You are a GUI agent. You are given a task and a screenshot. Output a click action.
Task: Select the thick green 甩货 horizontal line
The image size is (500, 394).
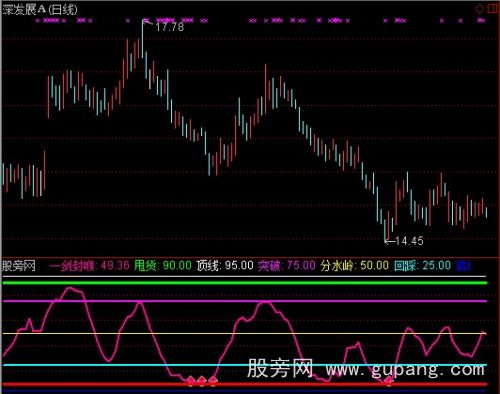[x=245, y=283]
